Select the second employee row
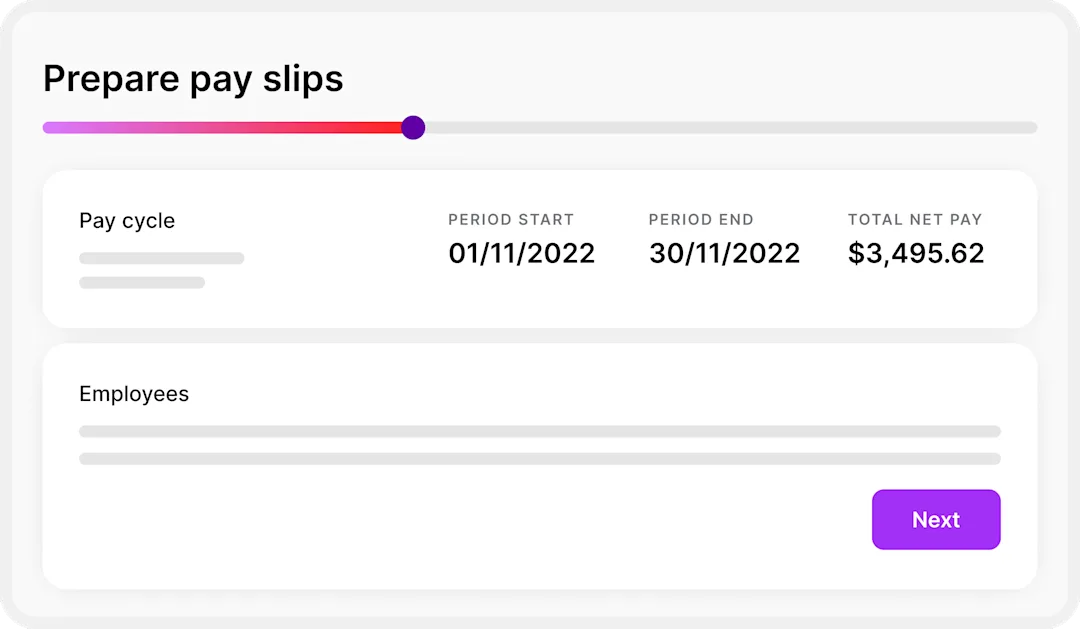This screenshot has width=1080, height=629. click(540, 458)
